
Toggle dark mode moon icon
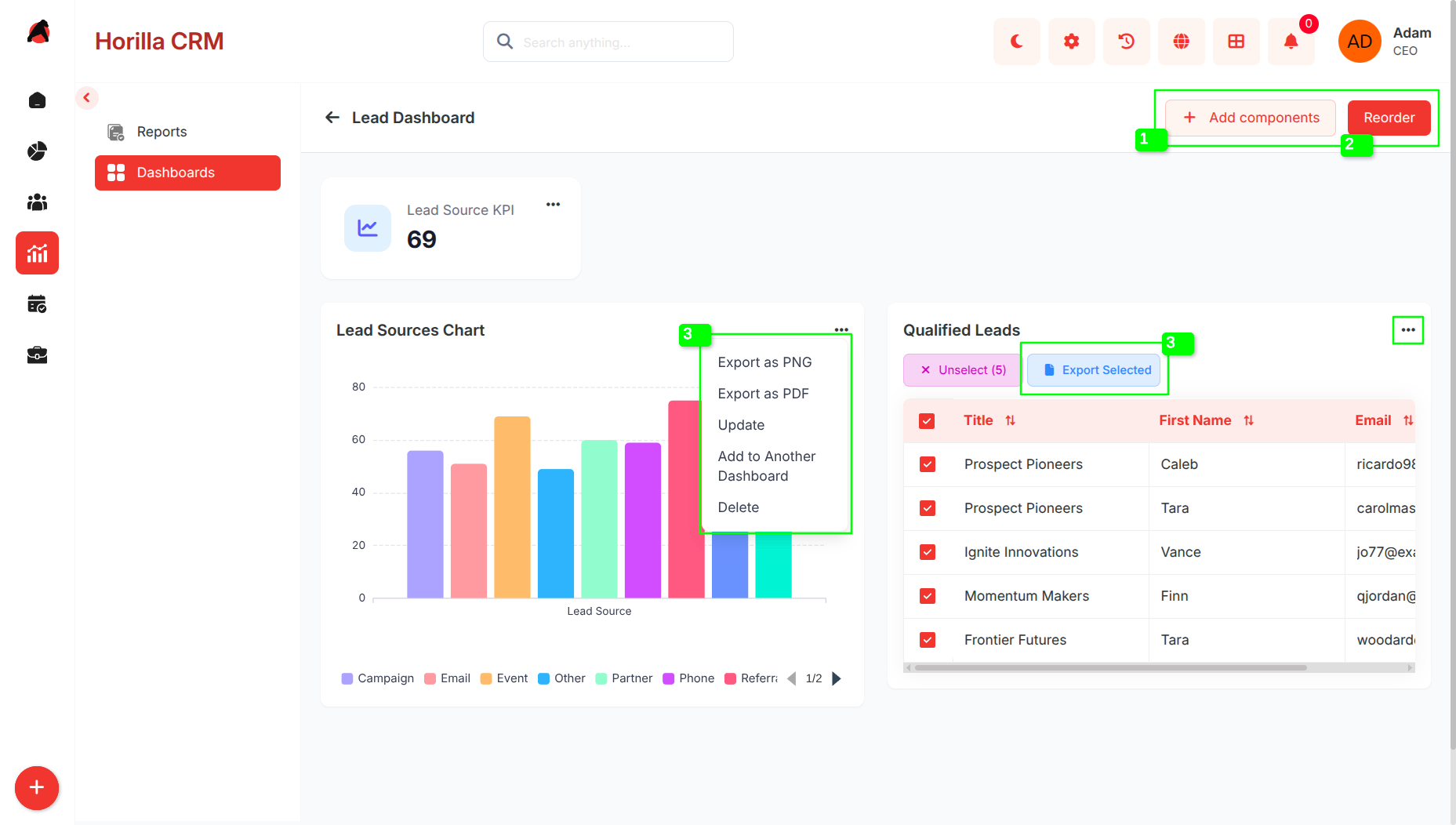click(1016, 42)
